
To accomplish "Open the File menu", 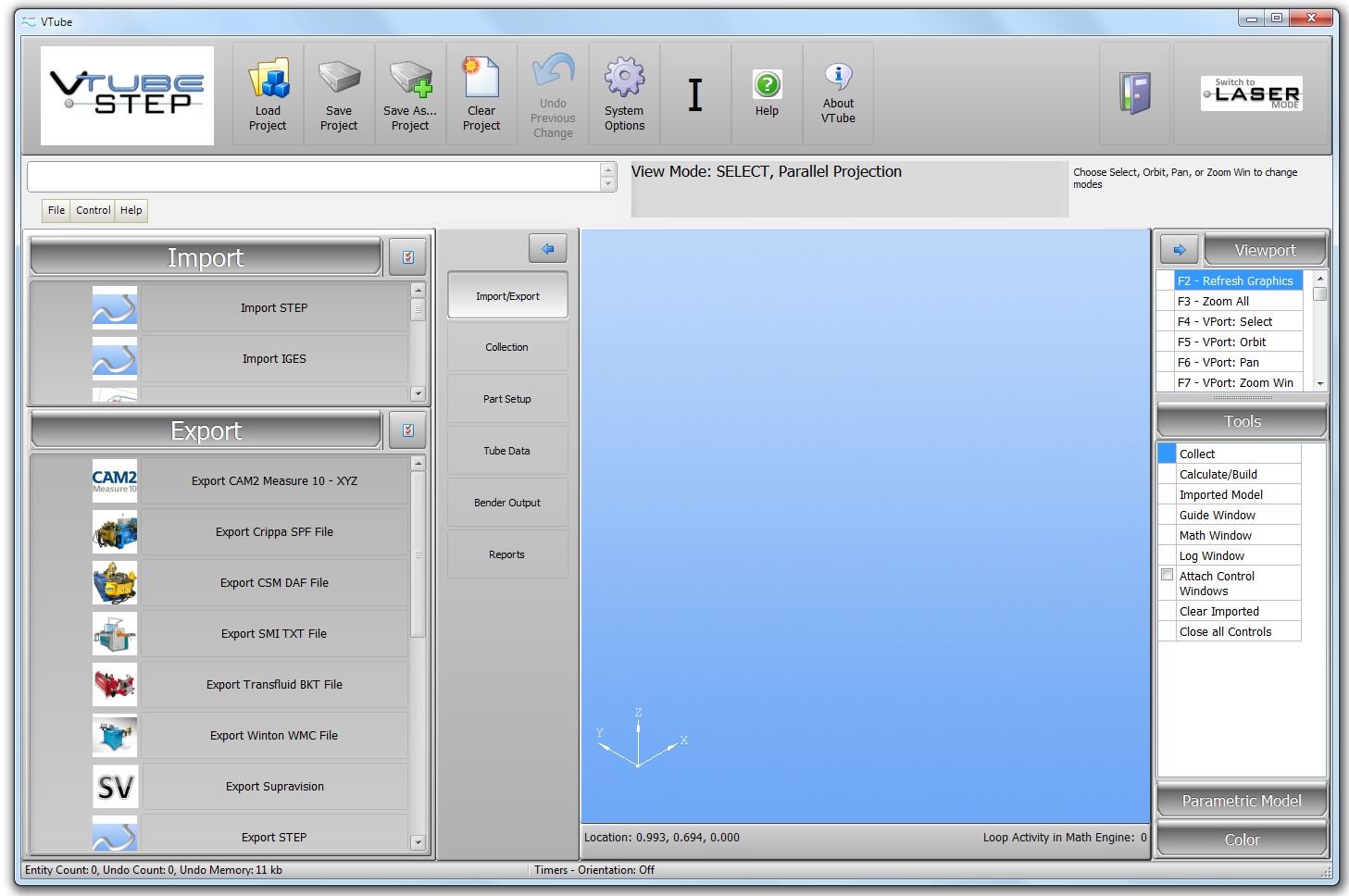I will pos(56,210).
